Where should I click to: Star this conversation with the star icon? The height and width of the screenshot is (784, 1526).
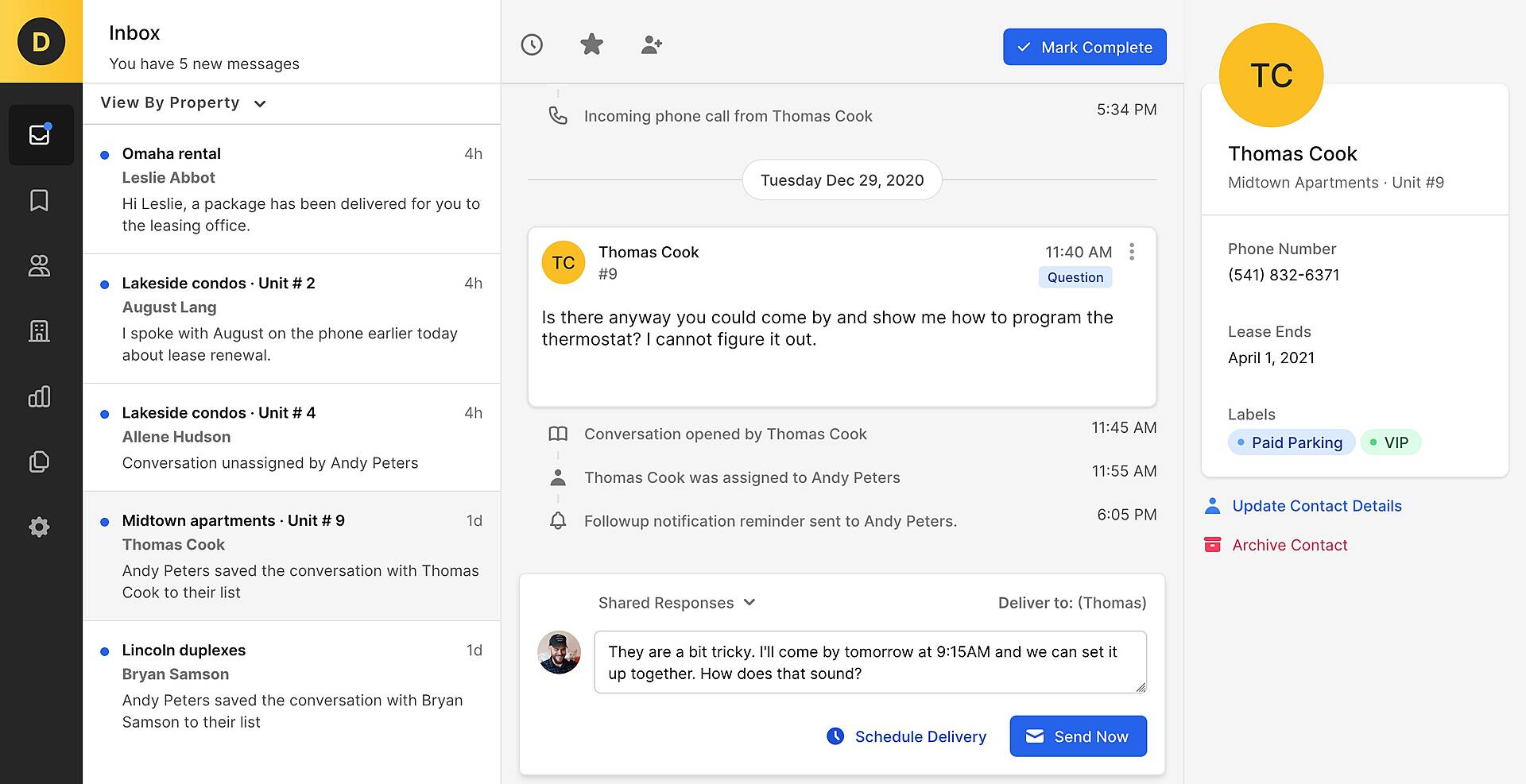(x=591, y=44)
